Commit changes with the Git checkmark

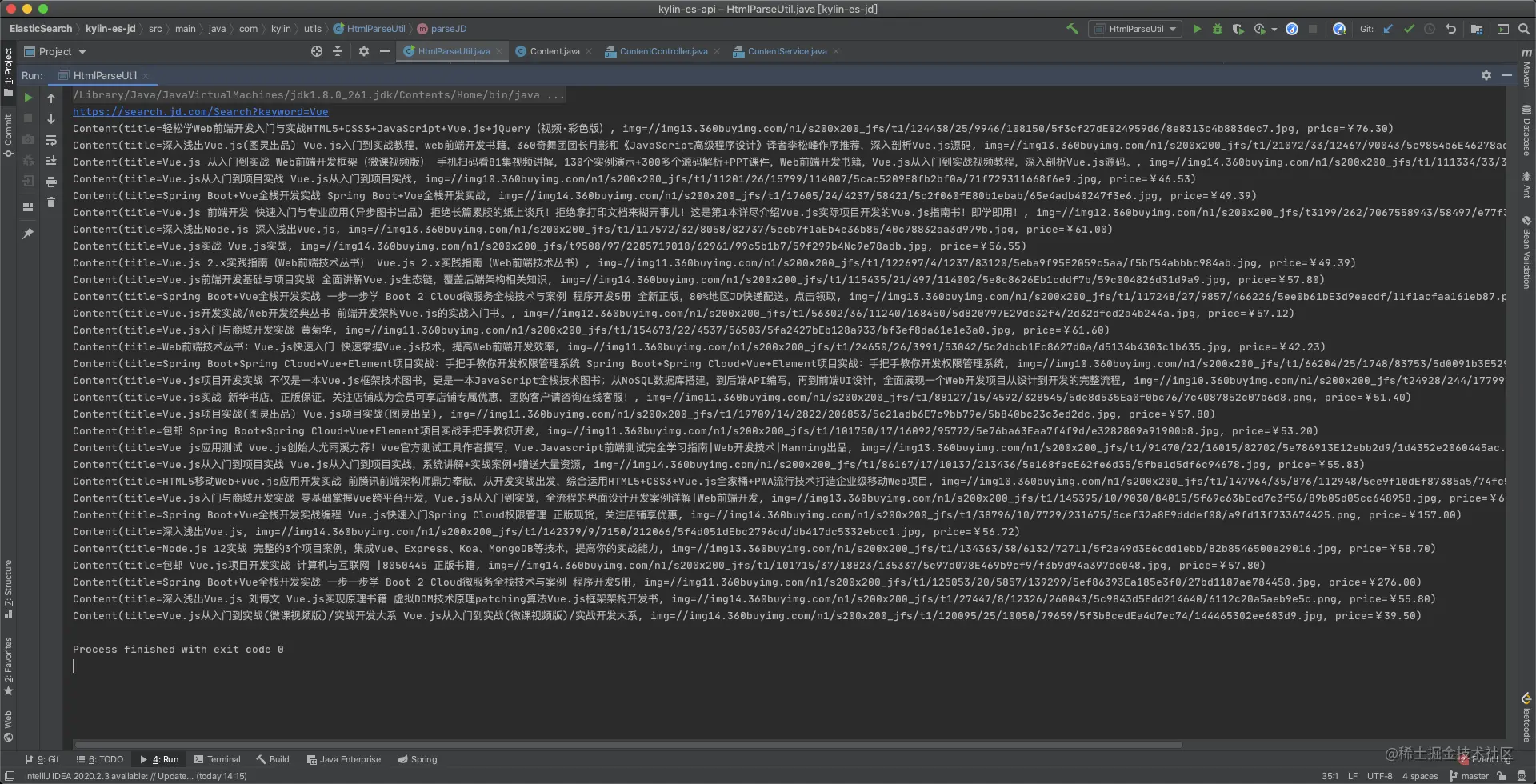point(1409,29)
